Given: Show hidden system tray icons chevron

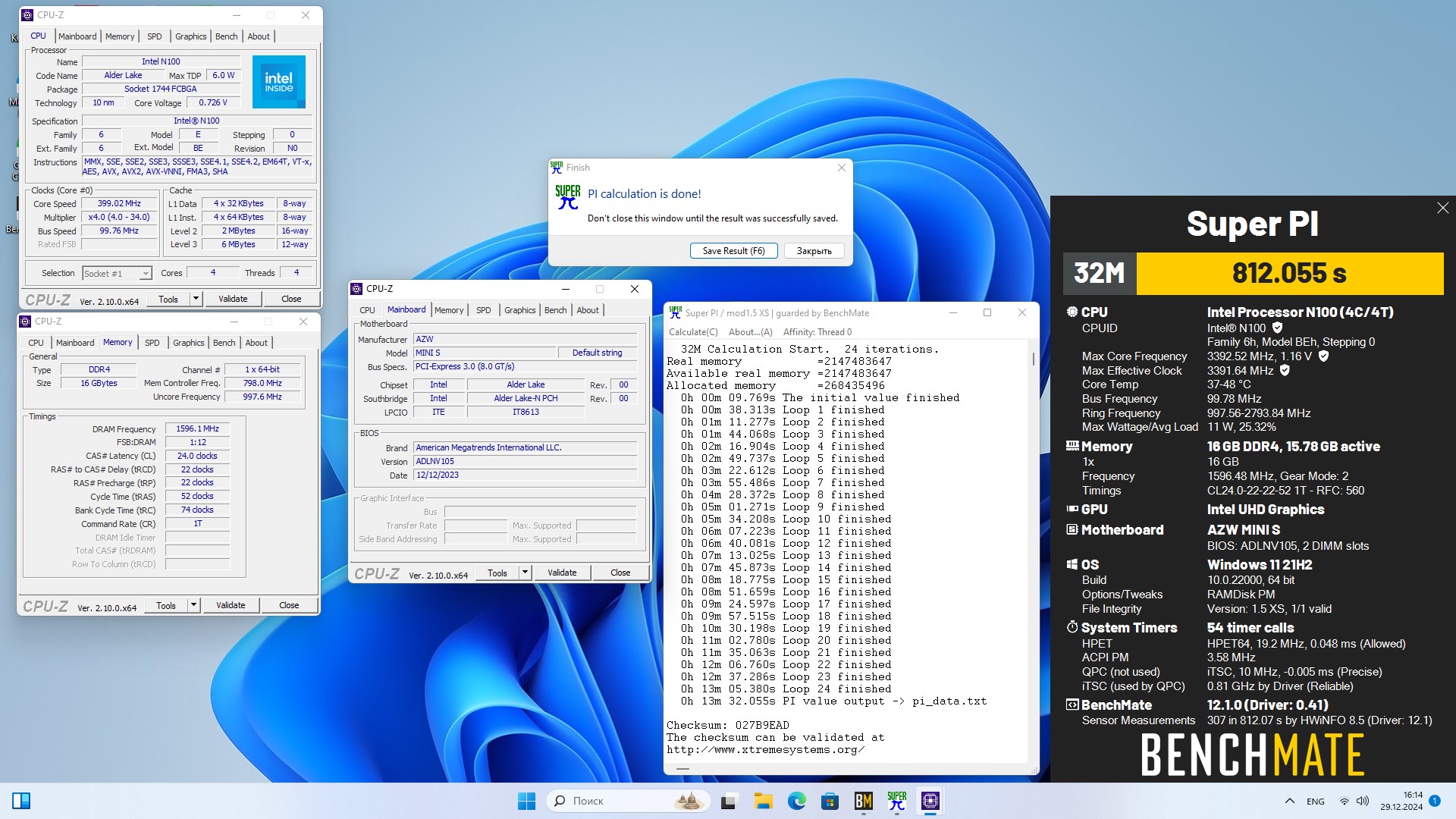Looking at the screenshot, I should pos(1289,801).
